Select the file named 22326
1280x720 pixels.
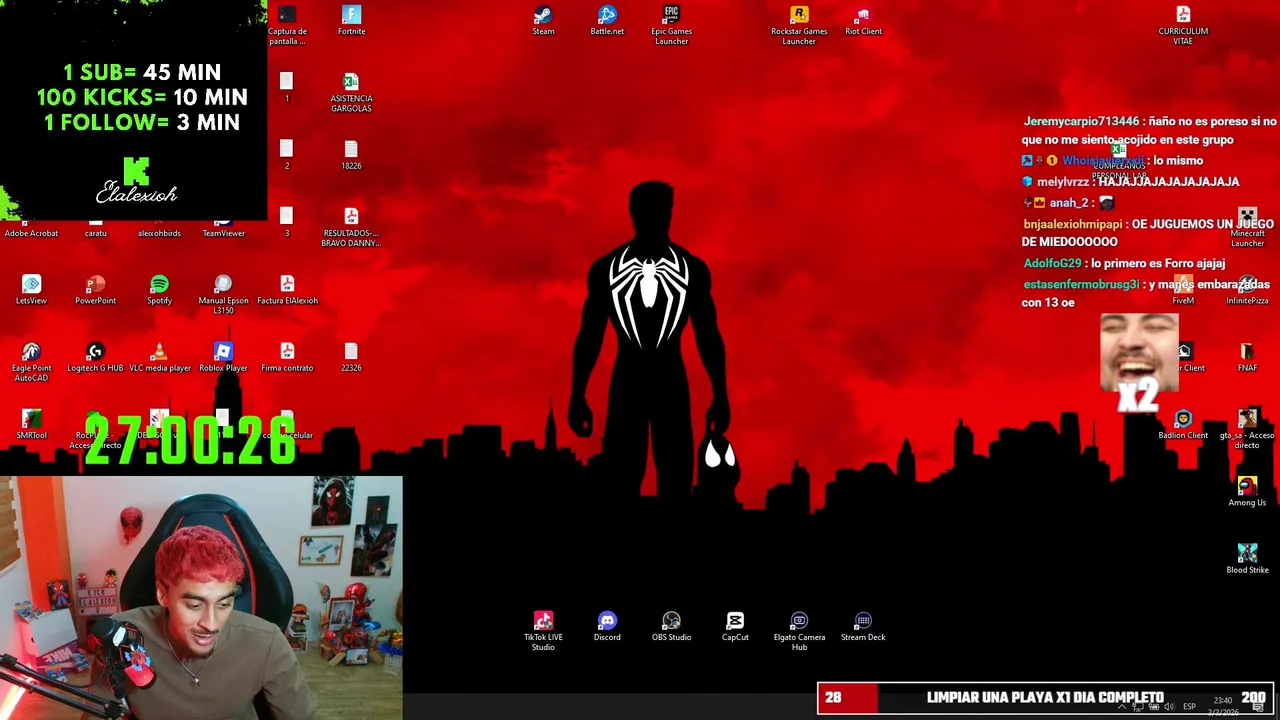click(x=351, y=357)
